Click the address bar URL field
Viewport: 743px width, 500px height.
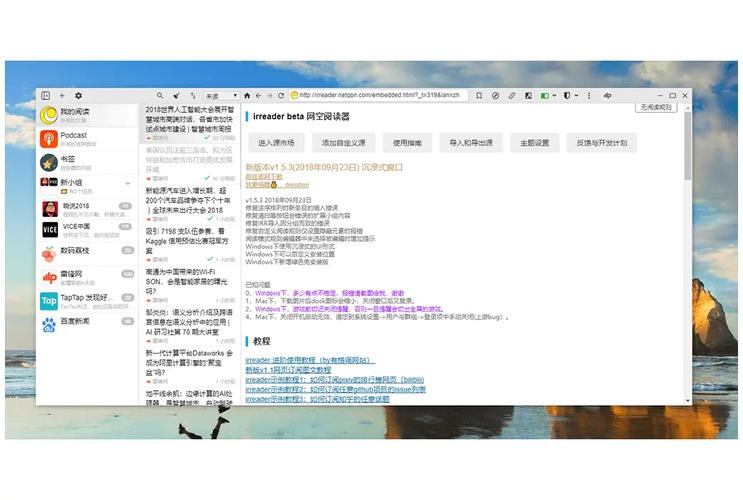(380, 96)
